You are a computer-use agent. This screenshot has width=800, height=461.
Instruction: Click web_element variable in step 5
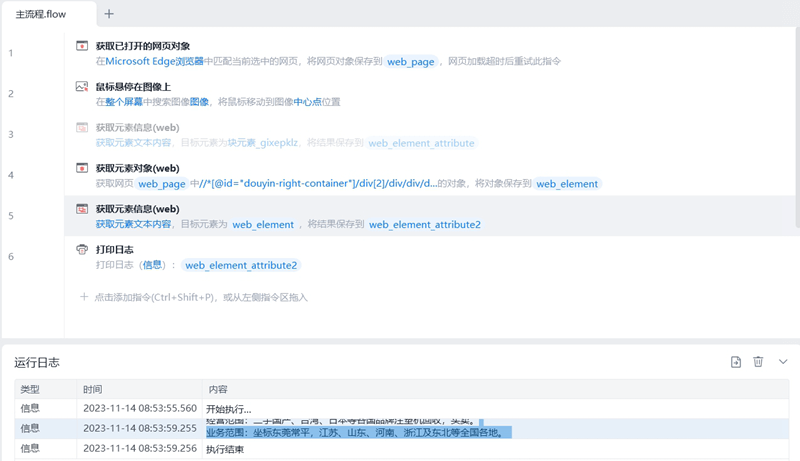(x=263, y=225)
